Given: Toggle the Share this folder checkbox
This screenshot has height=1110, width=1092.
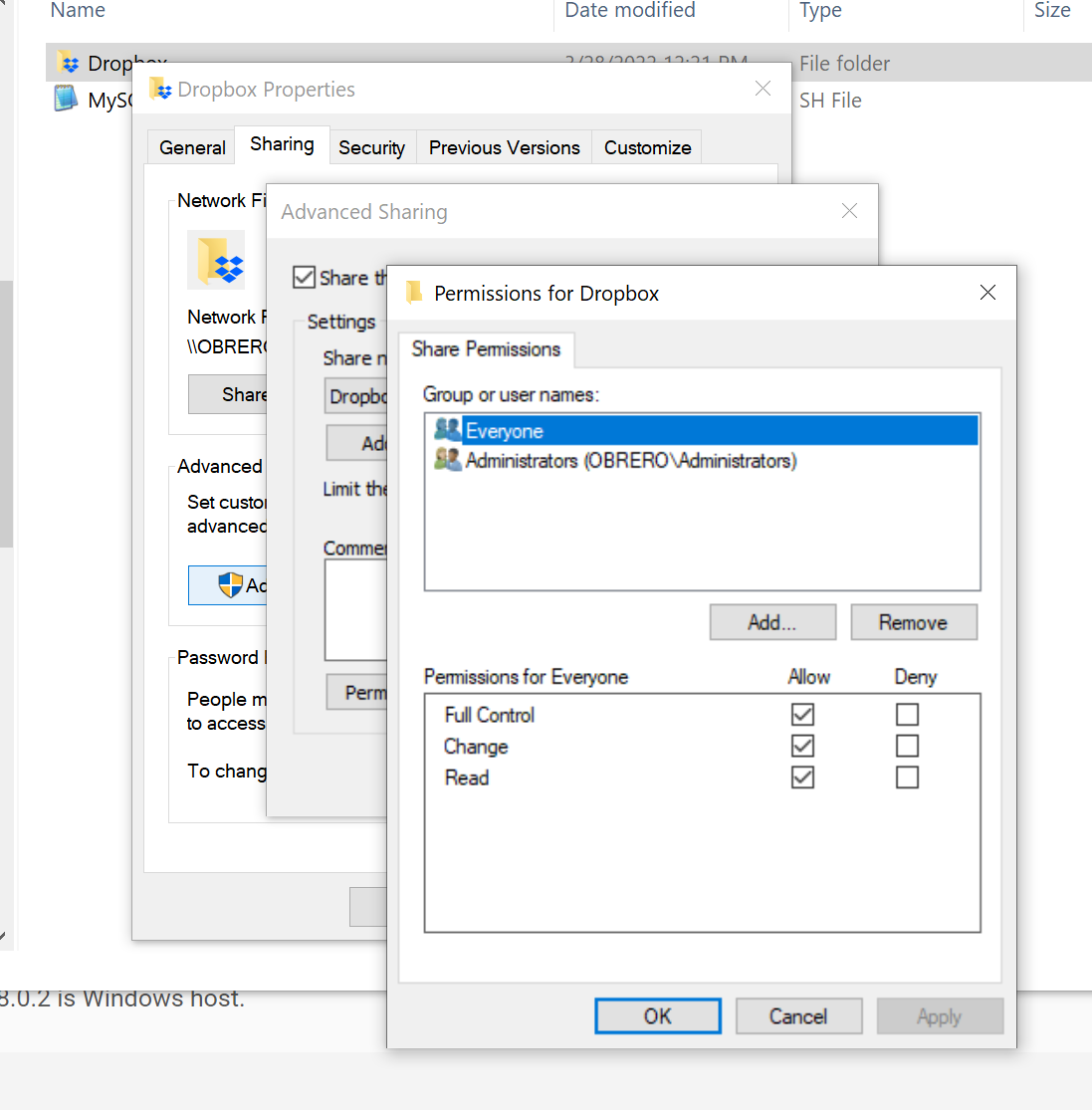Looking at the screenshot, I should 305,277.
